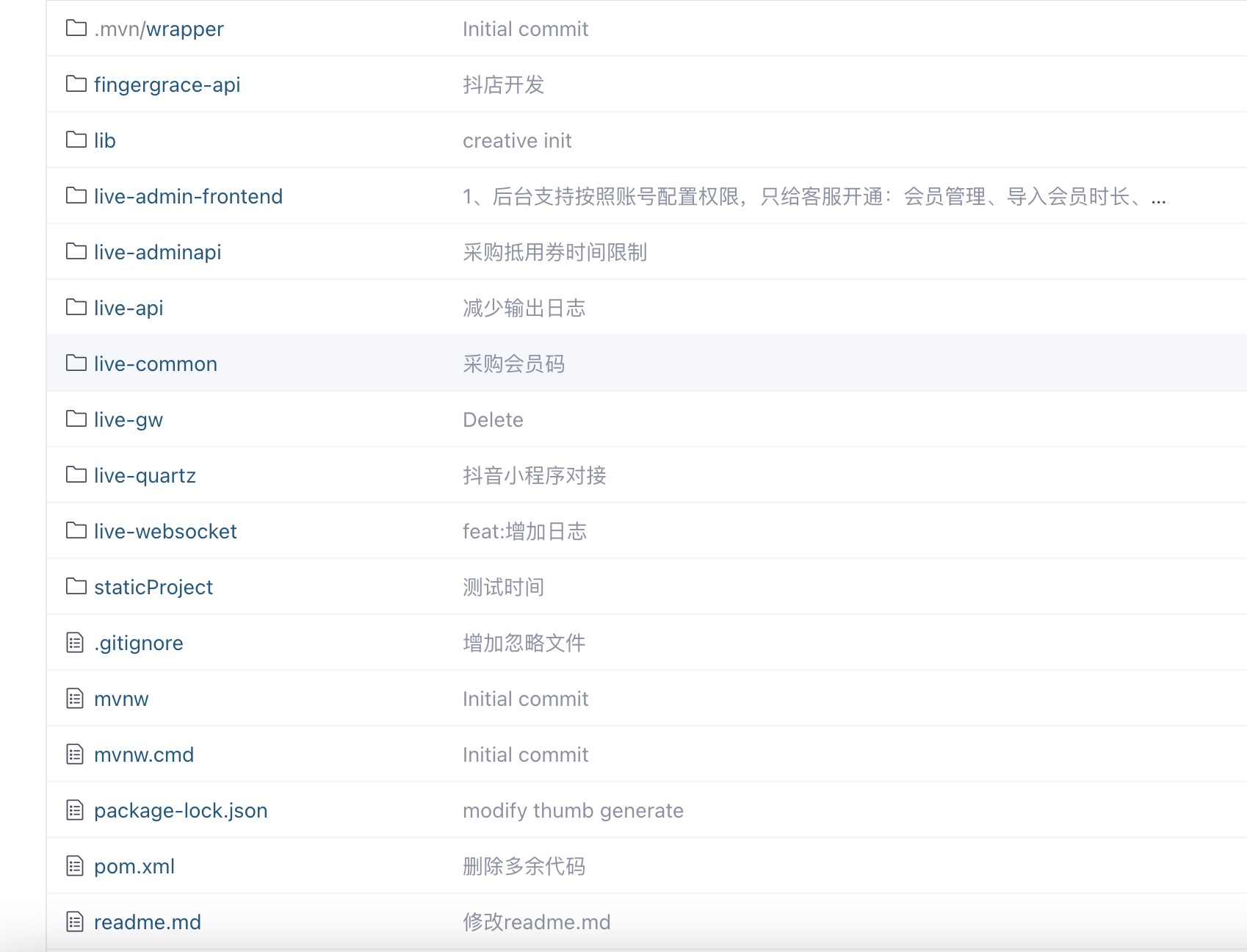Click the '采购抵用券时间限制' commit message
Viewport: 1247px width, 952px height.
click(x=555, y=253)
